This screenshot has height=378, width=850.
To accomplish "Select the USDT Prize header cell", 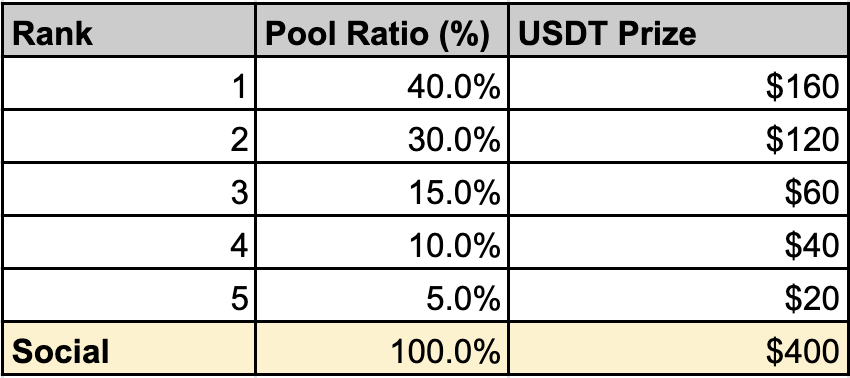I will pyautogui.click(x=679, y=30).
